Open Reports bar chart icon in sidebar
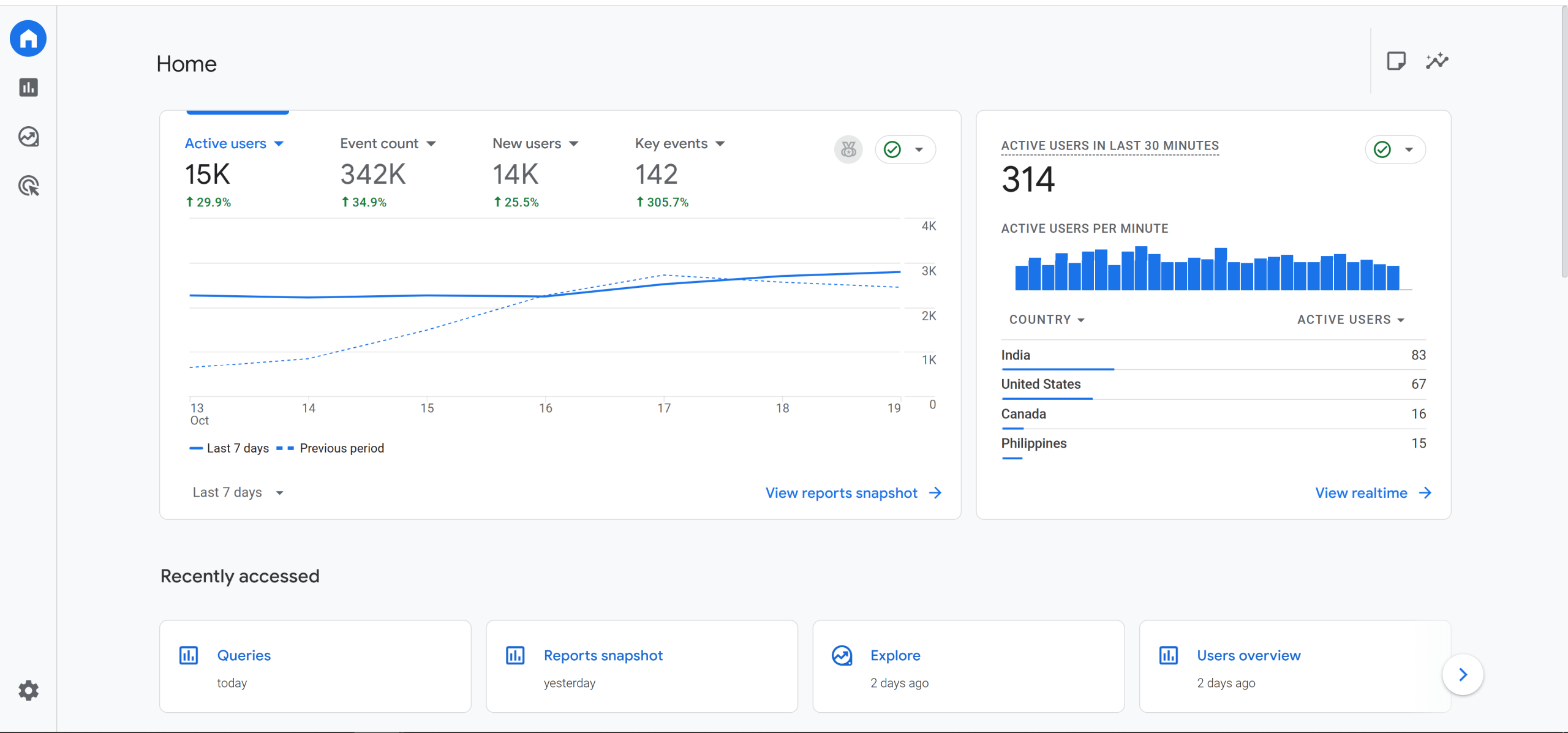Viewport: 1568px width, 733px height. [28, 88]
